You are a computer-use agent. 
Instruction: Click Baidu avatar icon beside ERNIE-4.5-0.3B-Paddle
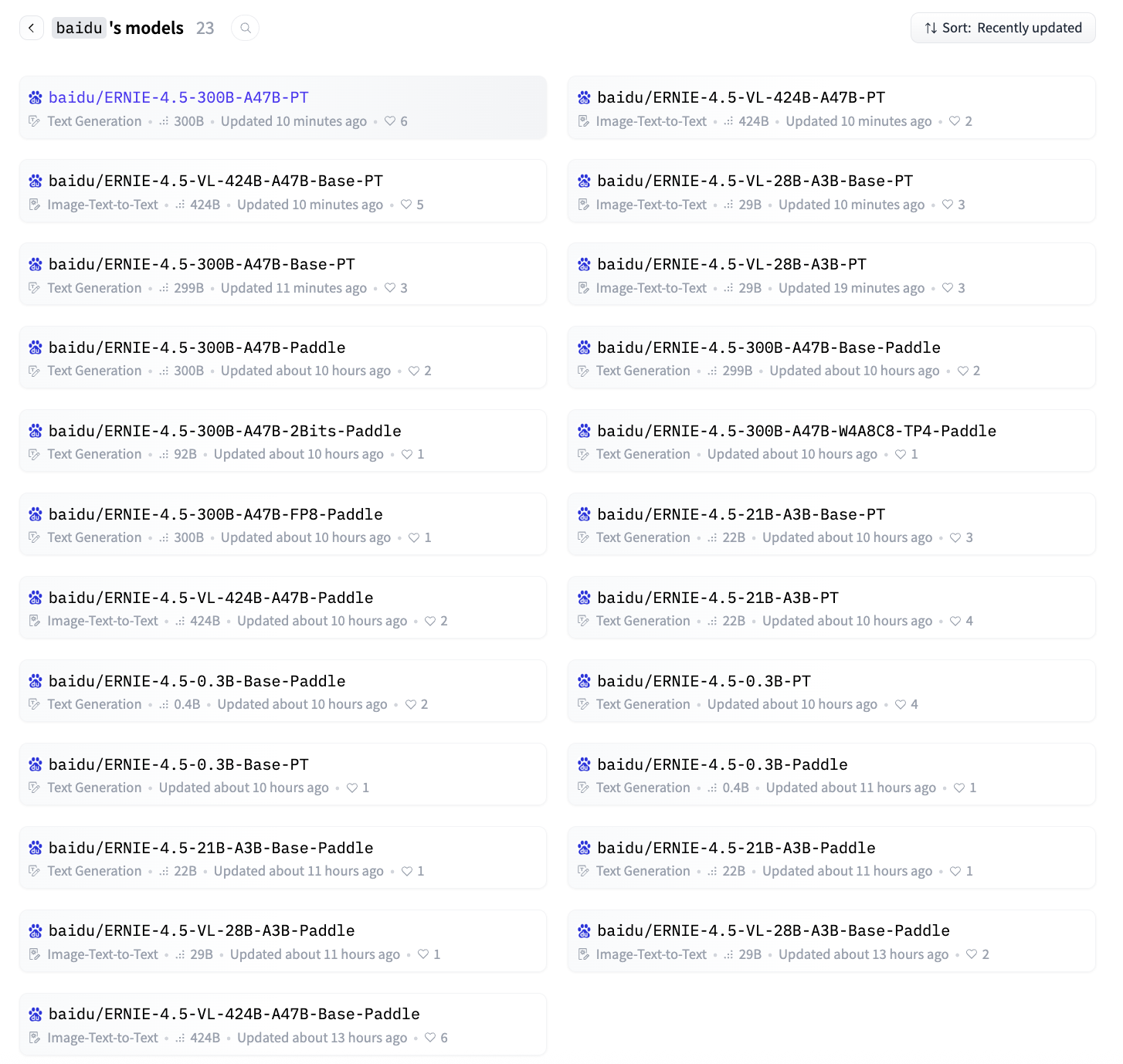tap(584, 765)
